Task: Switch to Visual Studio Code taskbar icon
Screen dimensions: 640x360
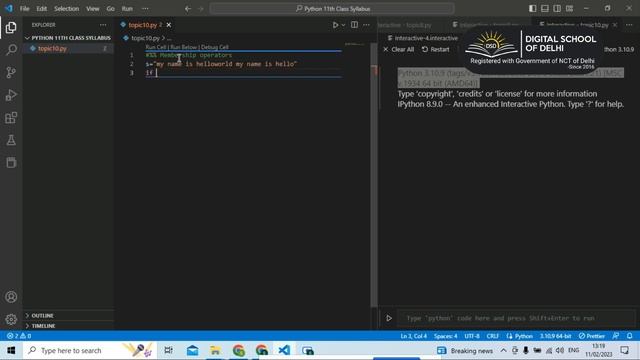Action: 284,350
